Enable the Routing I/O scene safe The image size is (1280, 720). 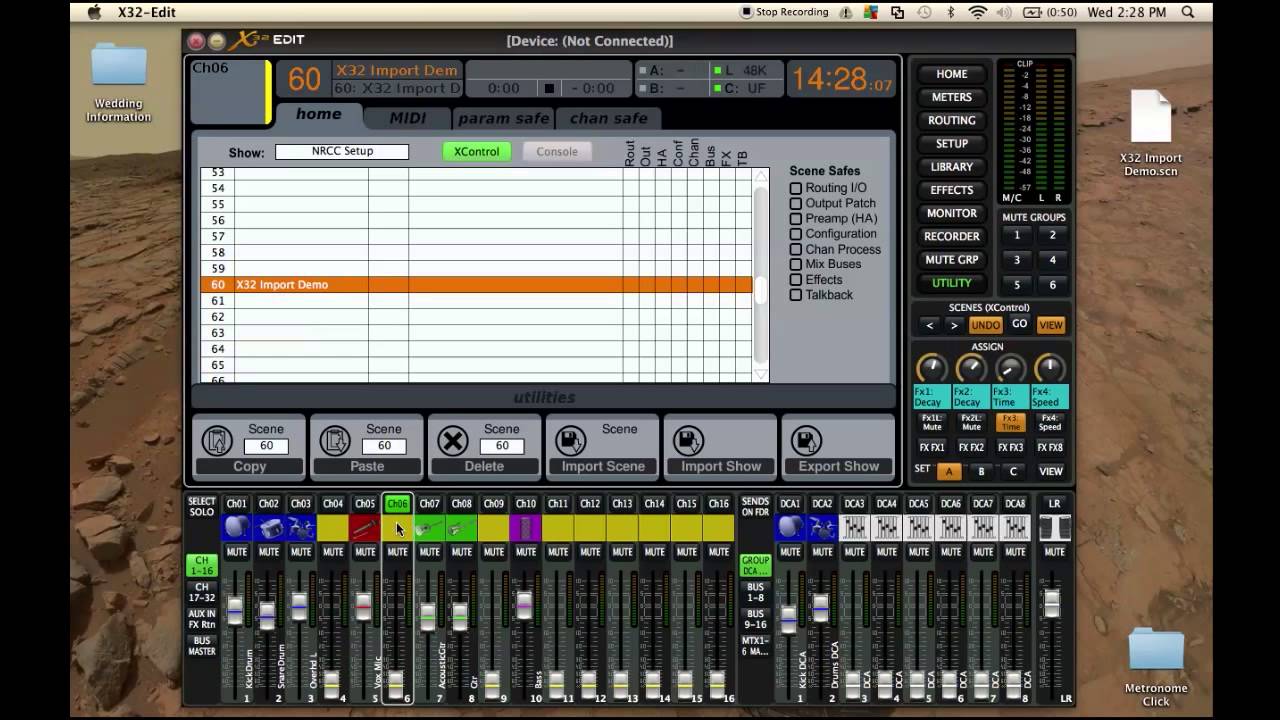[x=795, y=187]
